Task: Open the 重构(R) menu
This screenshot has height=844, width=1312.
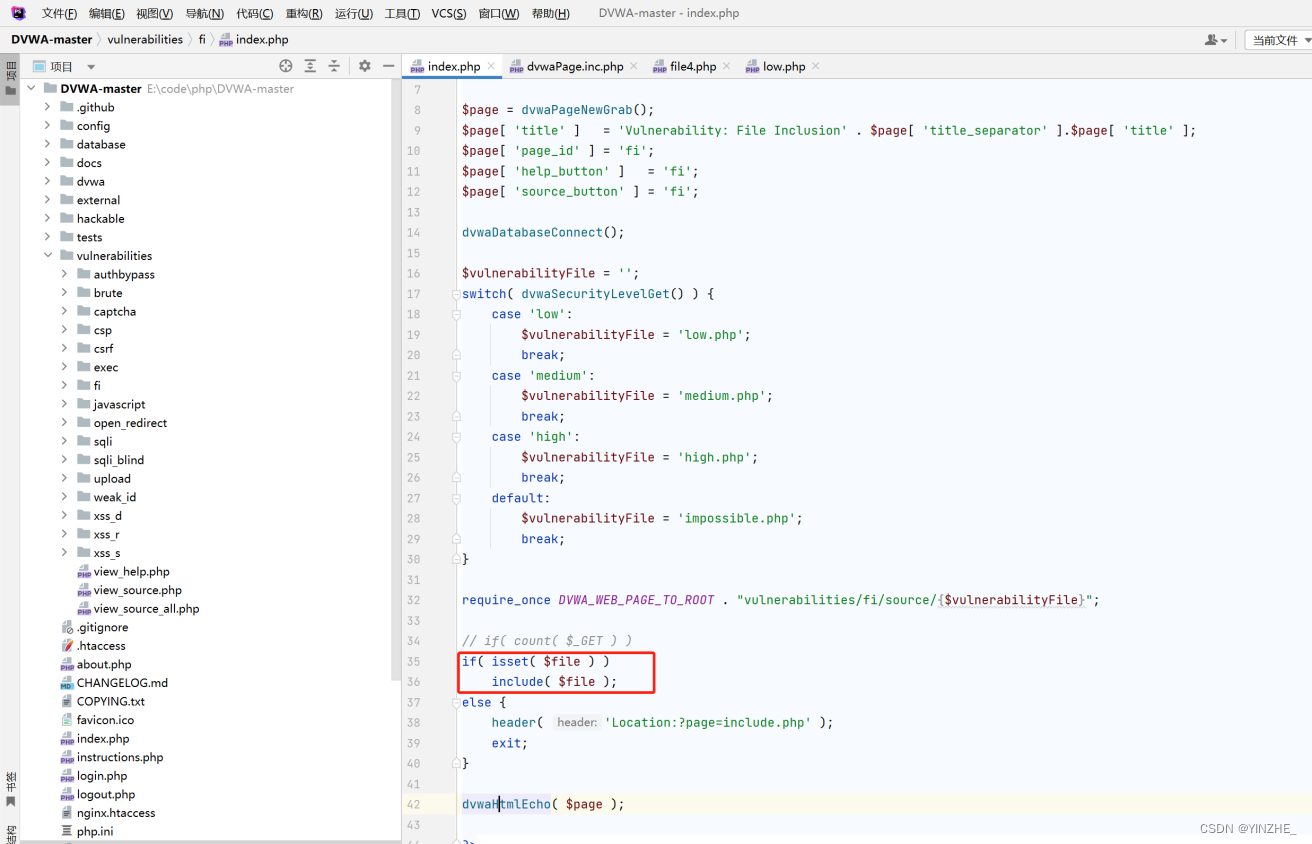Action: (x=304, y=13)
